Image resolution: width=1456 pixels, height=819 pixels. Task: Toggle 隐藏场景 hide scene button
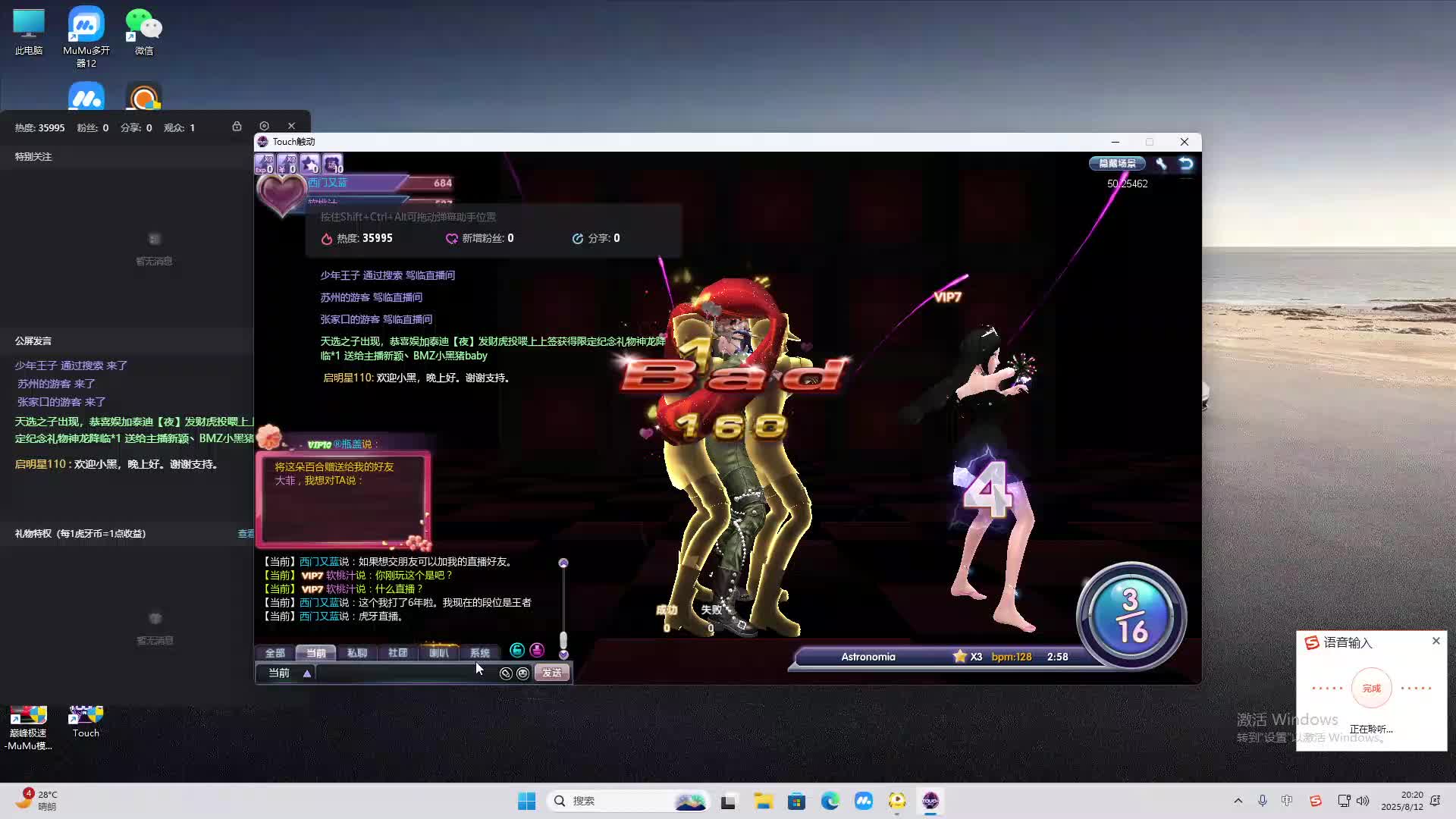pyautogui.click(x=1117, y=164)
